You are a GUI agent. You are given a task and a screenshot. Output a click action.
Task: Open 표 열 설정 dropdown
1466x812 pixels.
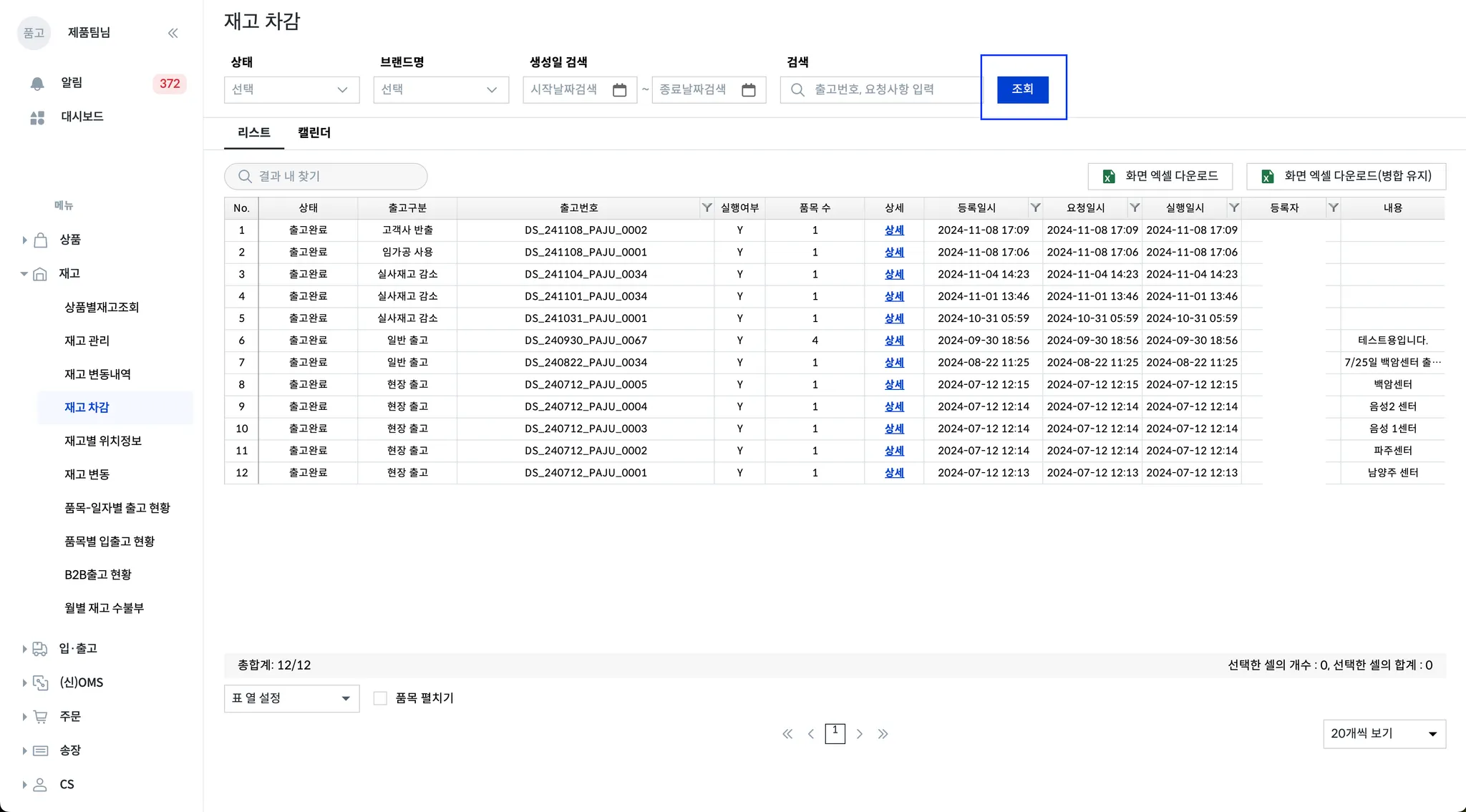[x=291, y=698]
